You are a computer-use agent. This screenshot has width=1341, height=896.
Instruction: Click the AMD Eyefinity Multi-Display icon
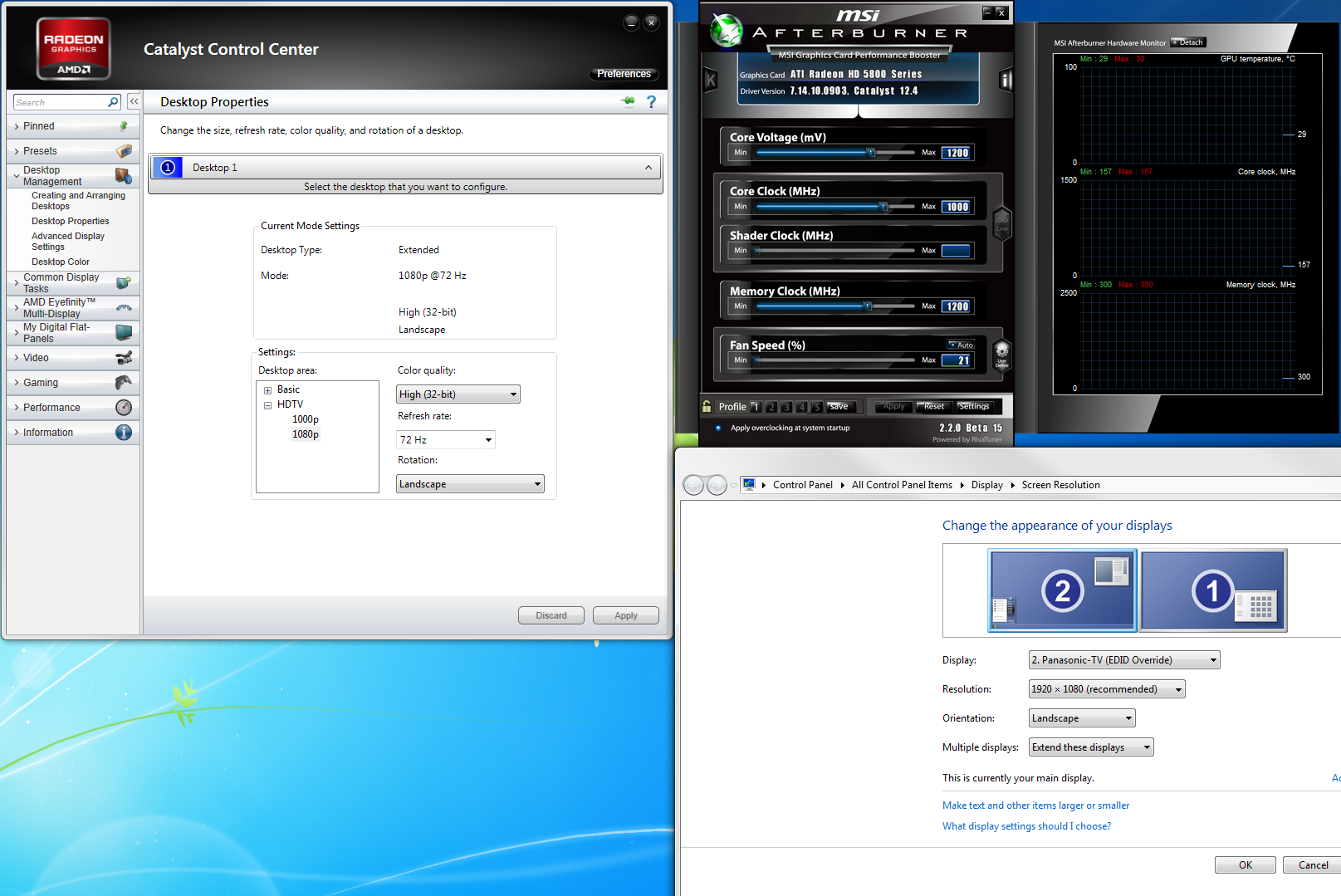pos(124,308)
